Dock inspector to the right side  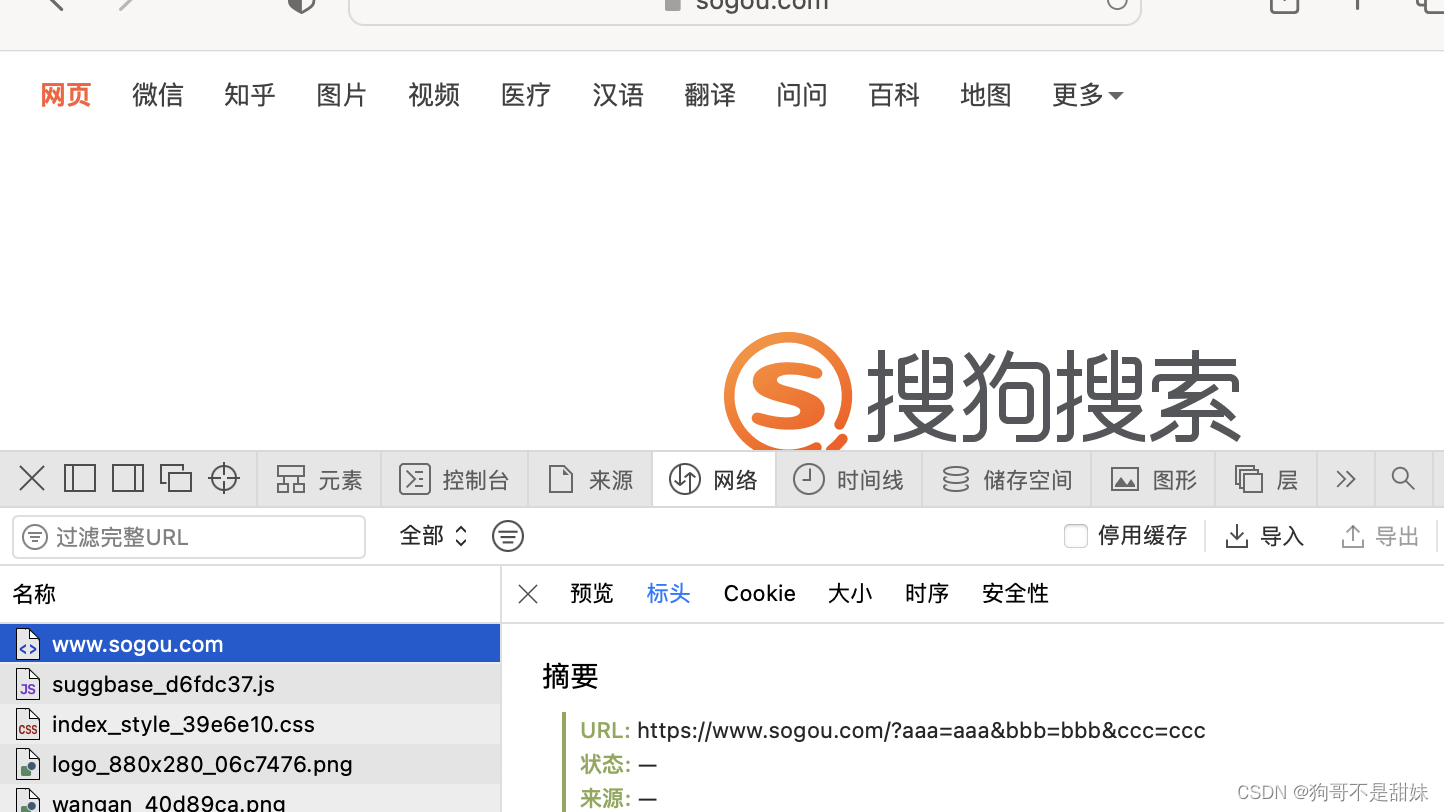(x=128, y=479)
